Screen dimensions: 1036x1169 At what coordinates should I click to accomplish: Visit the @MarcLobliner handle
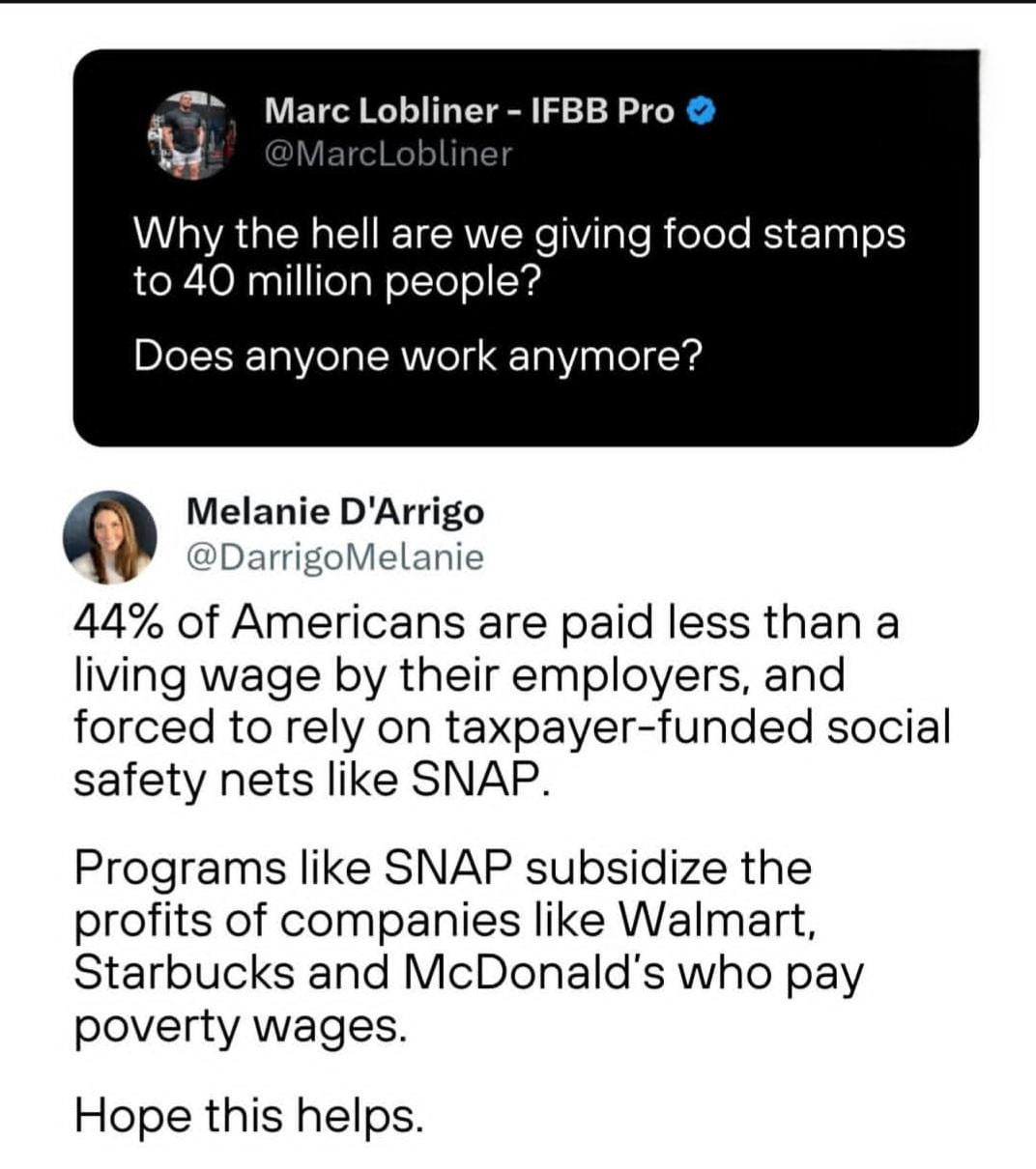coord(388,155)
